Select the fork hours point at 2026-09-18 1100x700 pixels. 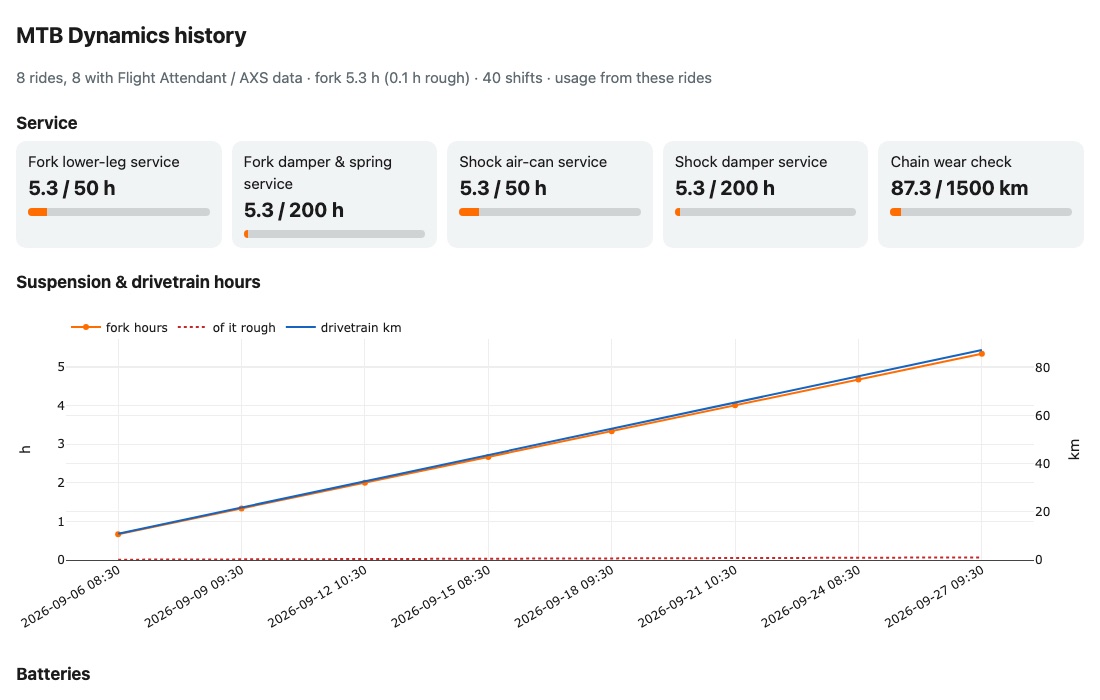coord(611,431)
